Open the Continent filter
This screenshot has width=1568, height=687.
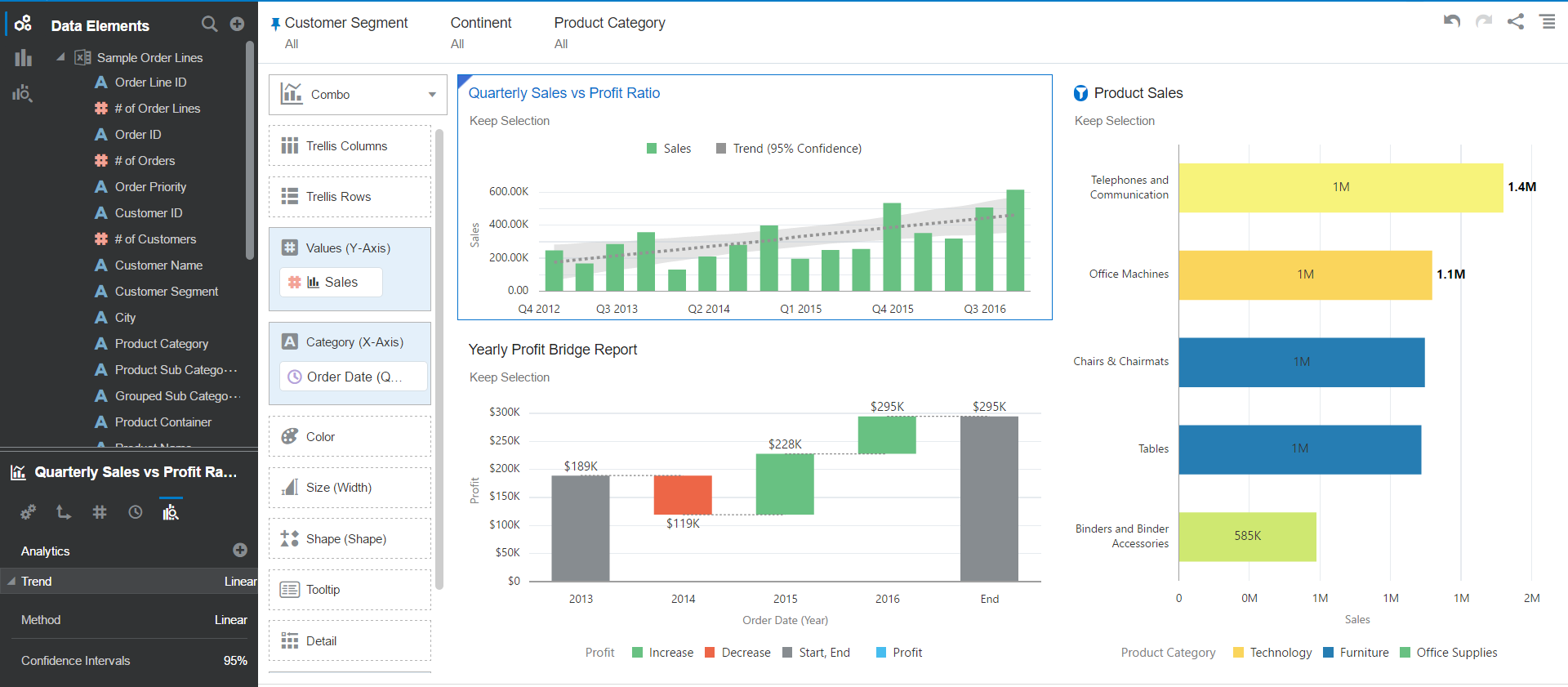tap(481, 33)
